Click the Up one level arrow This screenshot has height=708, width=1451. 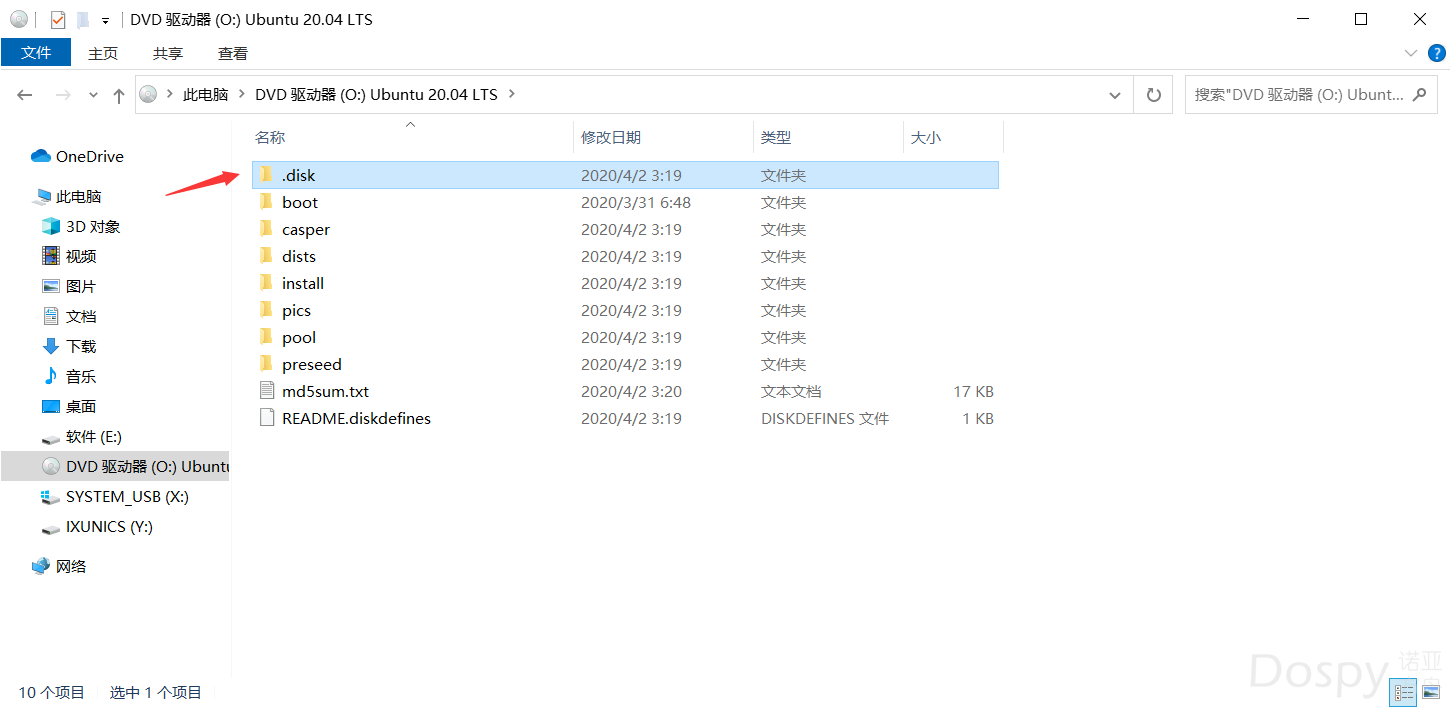tap(119, 95)
